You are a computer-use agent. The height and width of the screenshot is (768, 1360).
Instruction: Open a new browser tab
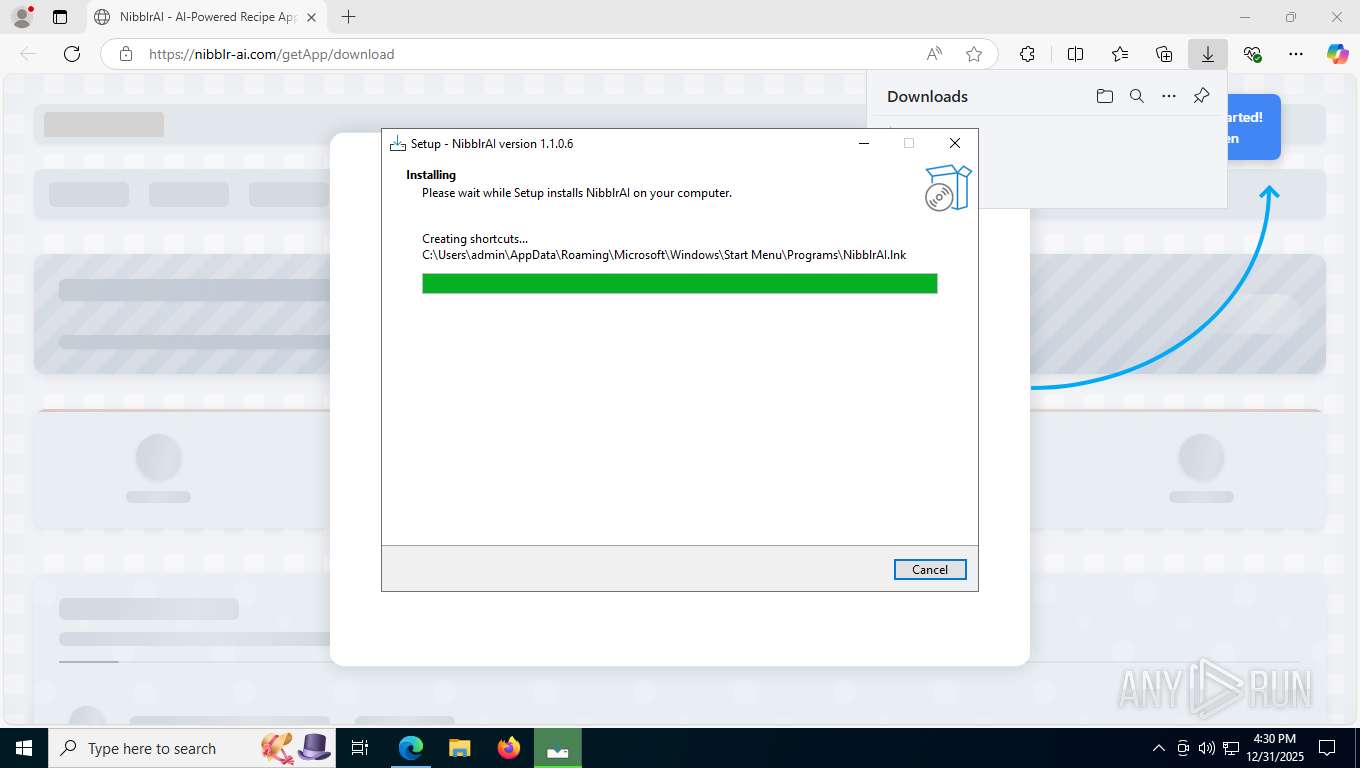click(348, 17)
